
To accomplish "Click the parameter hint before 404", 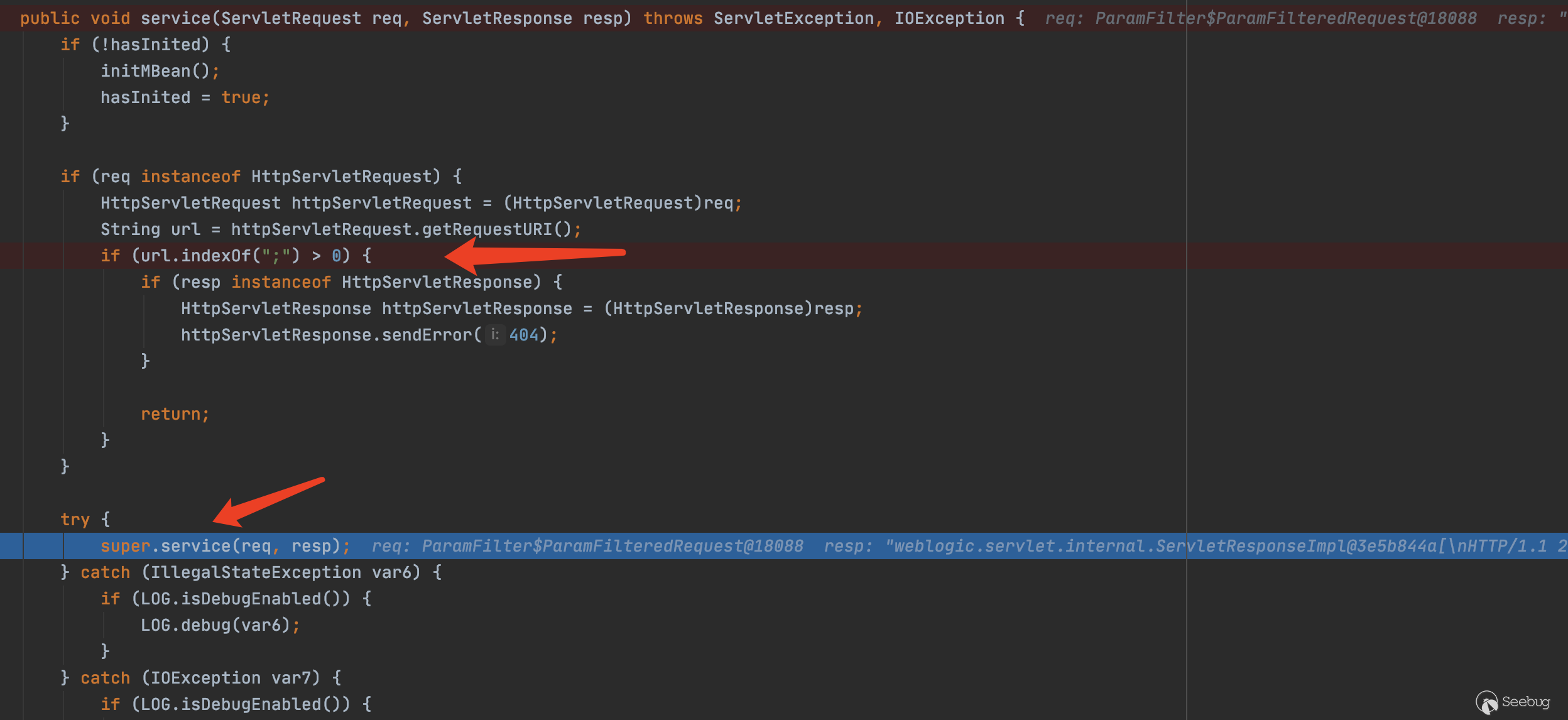I will [495, 335].
